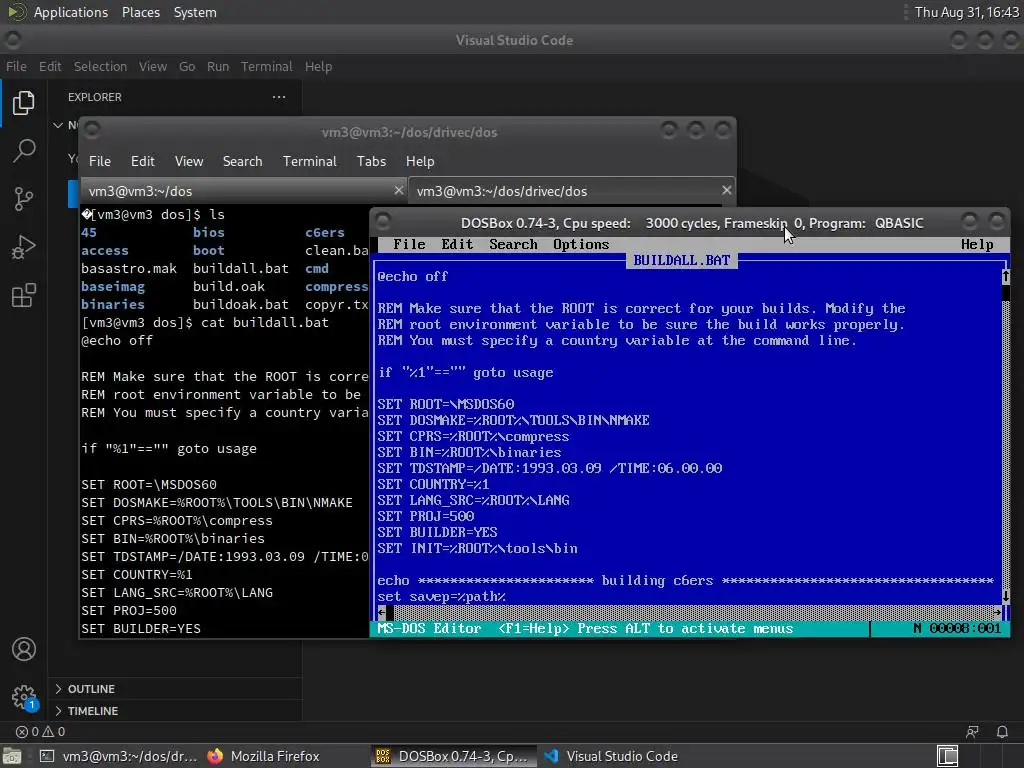Close the vm3@vm3:~/dos/drivec/dos terminal tab

click(726, 190)
